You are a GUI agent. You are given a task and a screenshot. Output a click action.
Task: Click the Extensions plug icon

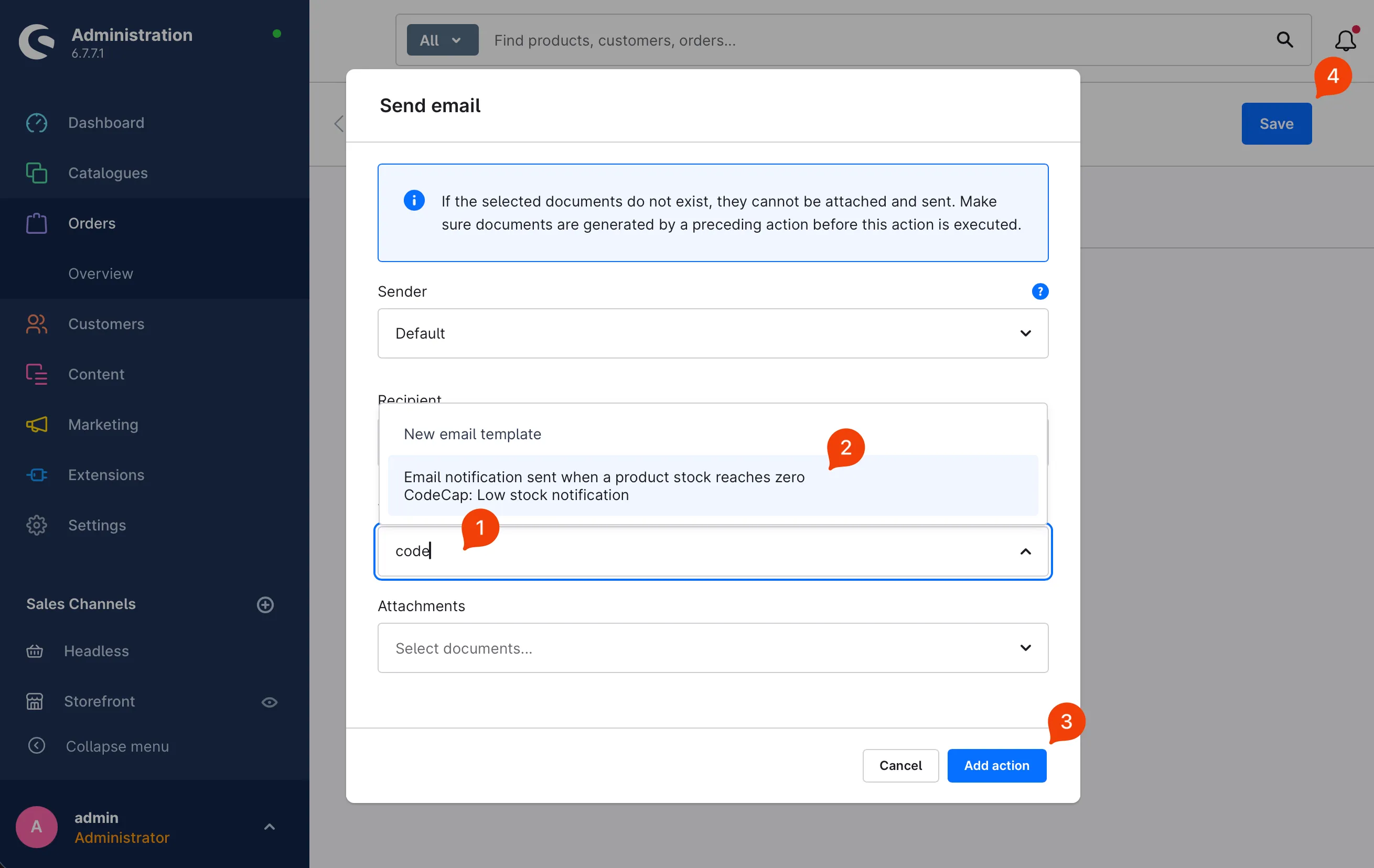(x=37, y=474)
